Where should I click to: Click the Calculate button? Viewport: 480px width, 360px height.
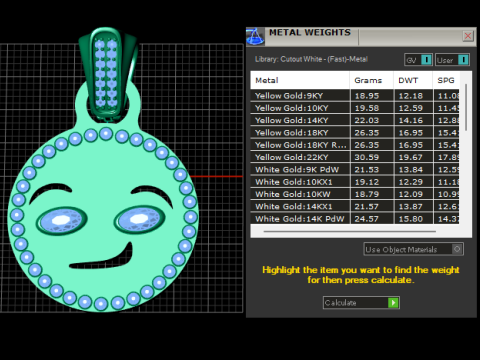[361, 302]
